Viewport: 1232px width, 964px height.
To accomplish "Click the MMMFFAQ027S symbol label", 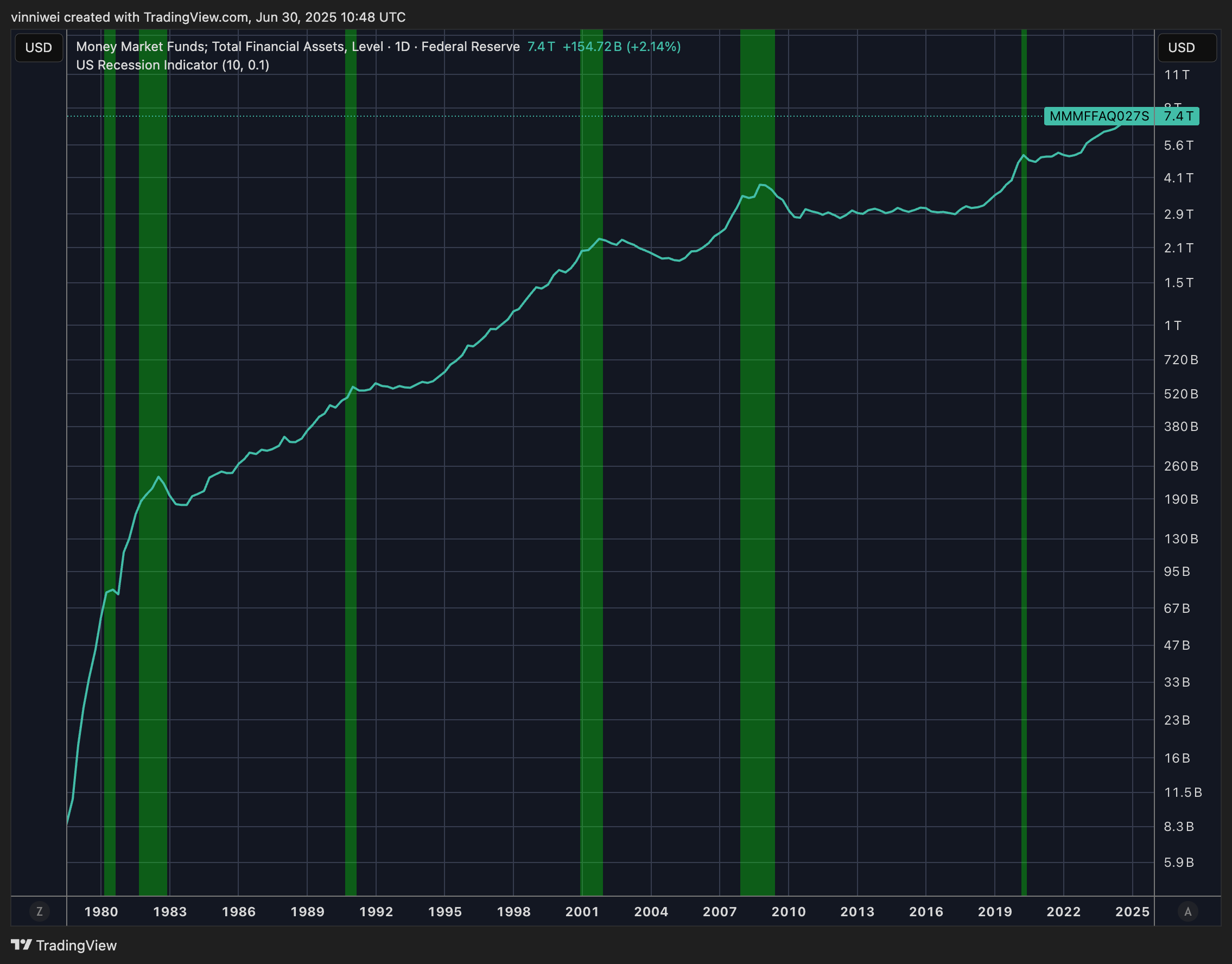I will (1098, 116).
